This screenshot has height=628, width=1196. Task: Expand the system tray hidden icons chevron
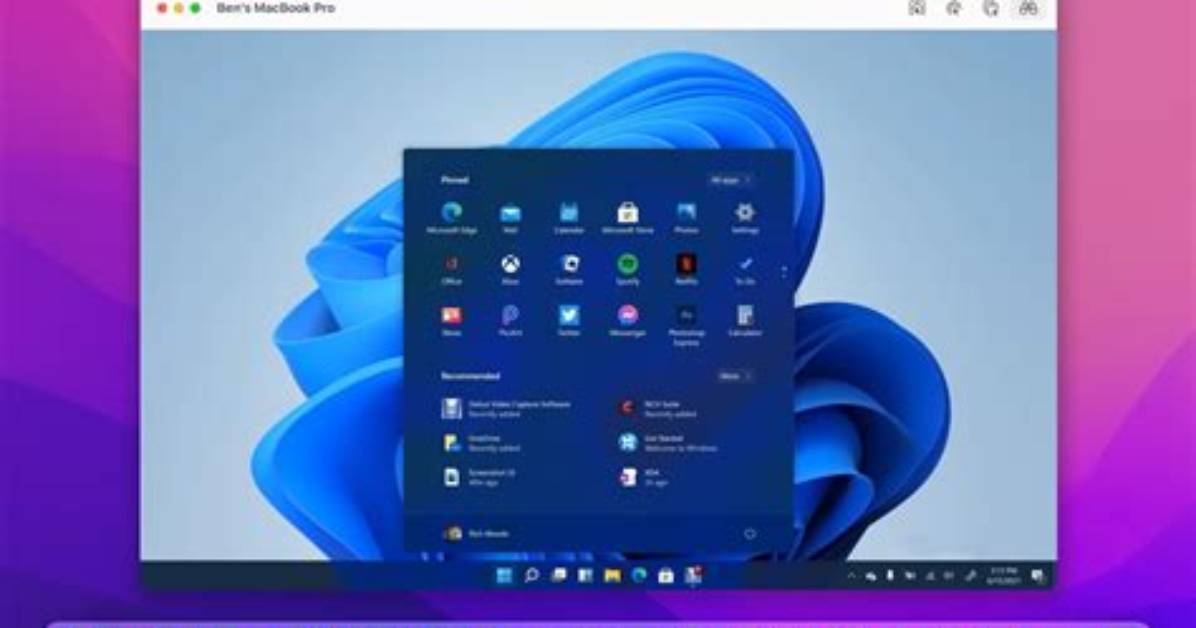pyautogui.click(x=851, y=576)
